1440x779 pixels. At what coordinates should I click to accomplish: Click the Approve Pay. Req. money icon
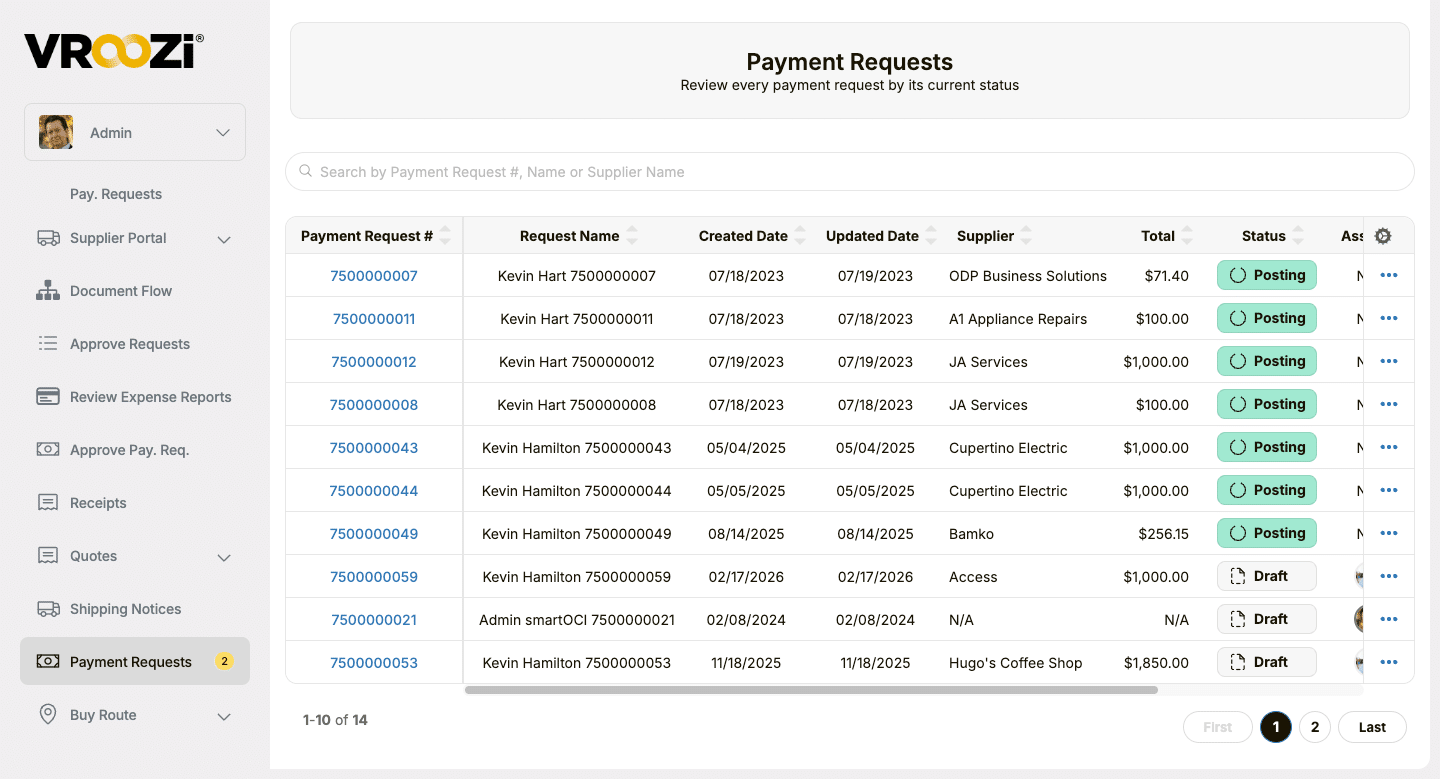[48, 450]
